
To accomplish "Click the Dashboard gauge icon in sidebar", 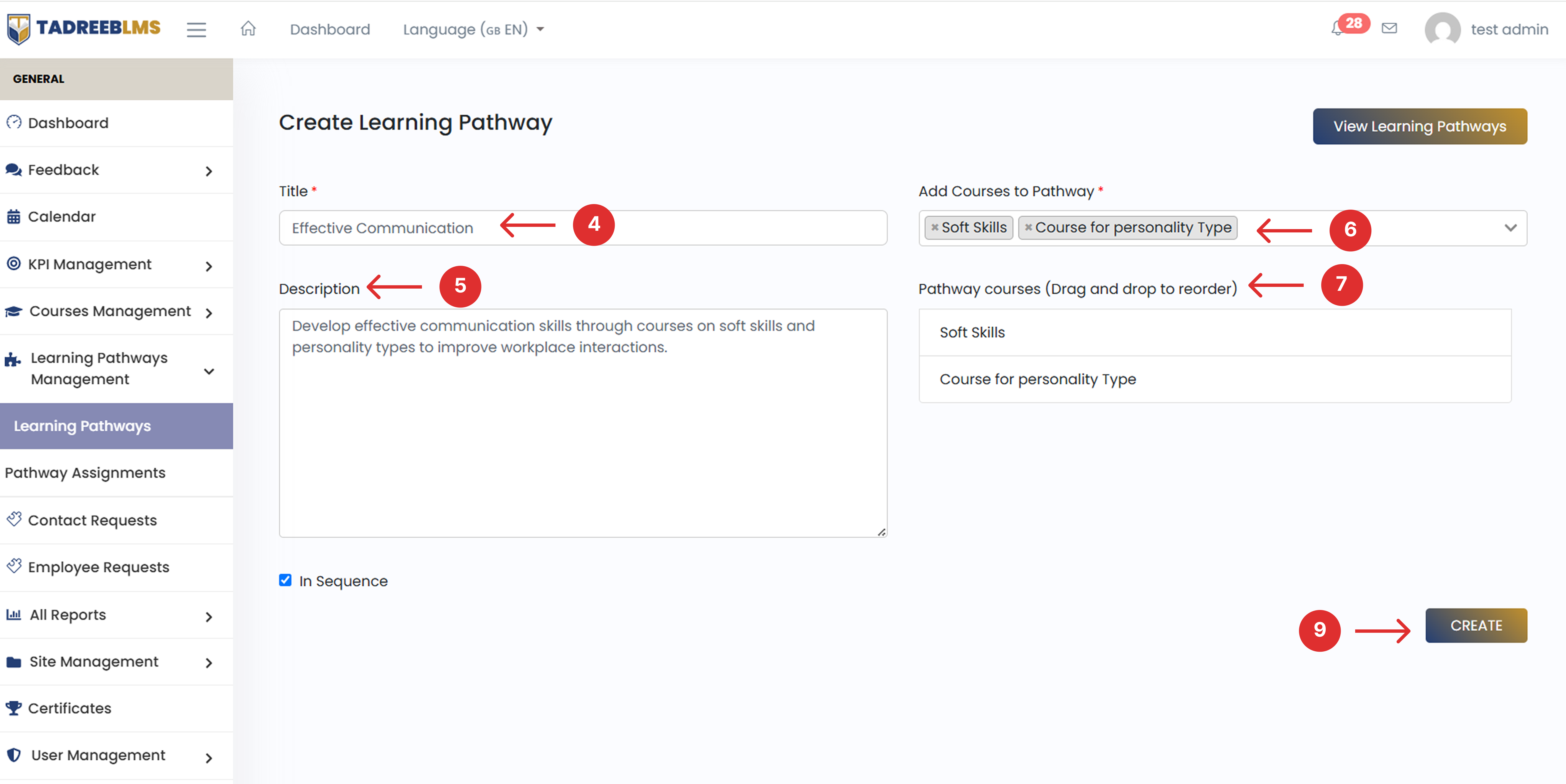I will click(14, 122).
